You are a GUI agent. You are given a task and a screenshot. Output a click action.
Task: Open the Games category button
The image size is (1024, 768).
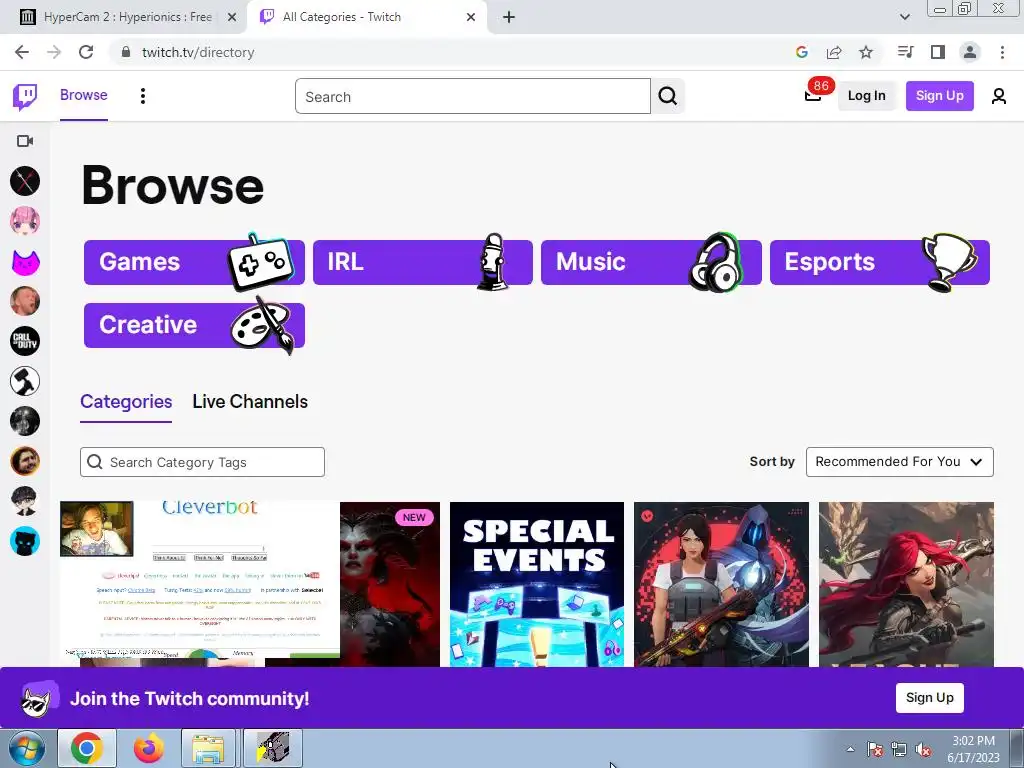click(194, 263)
